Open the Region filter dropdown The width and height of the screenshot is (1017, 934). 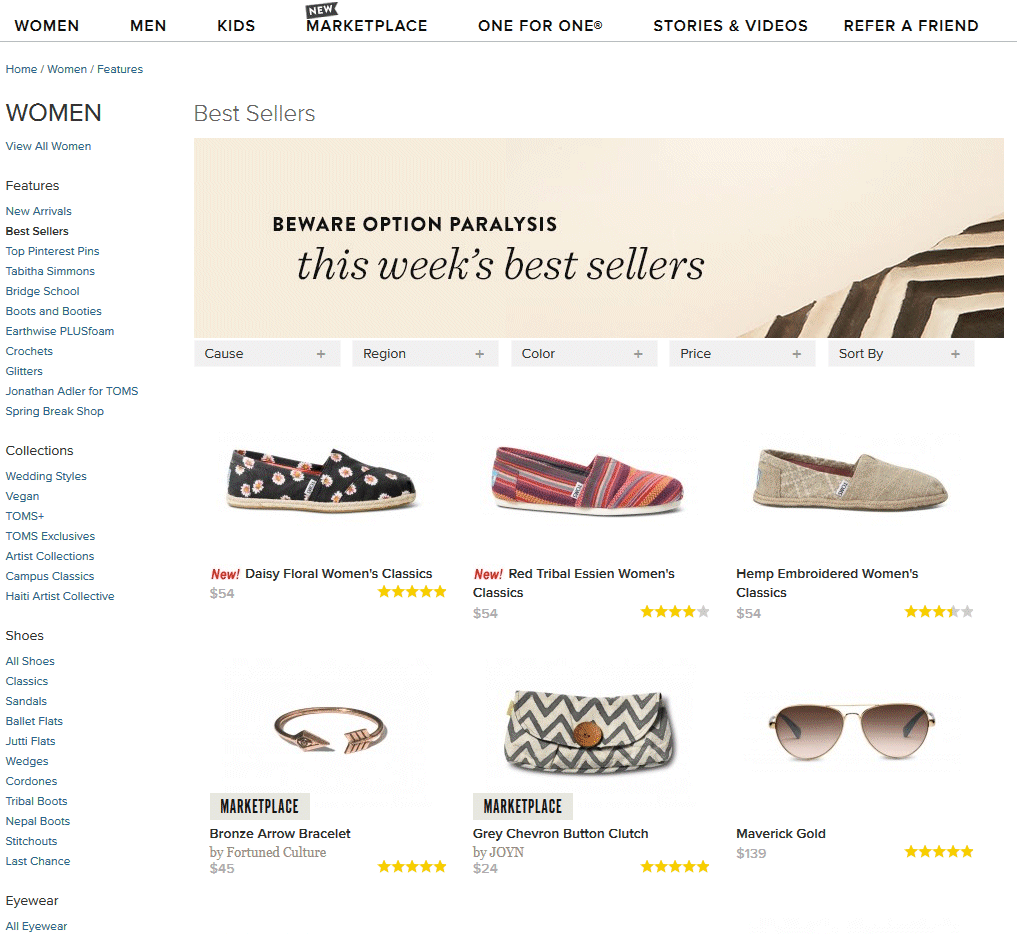coord(424,354)
